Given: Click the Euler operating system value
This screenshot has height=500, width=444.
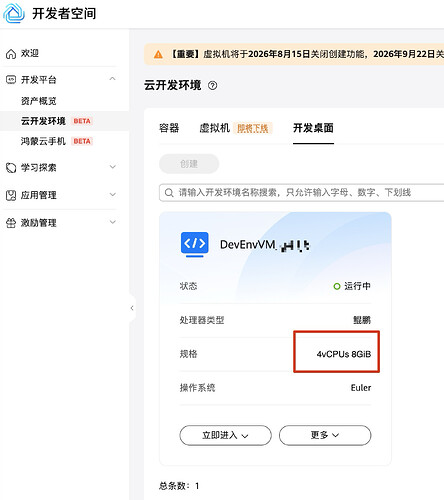Looking at the screenshot, I should click(x=361, y=388).
